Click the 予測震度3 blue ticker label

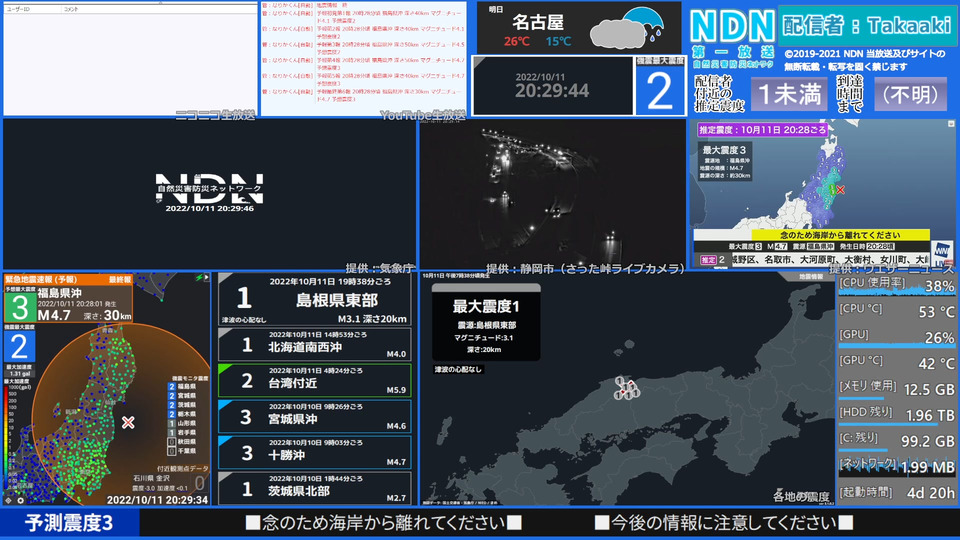[x=69, y=522]
